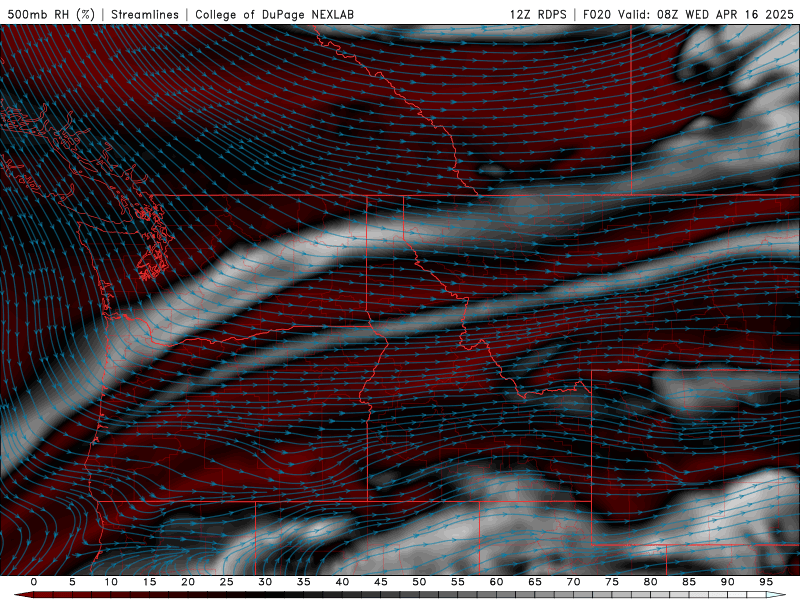Image resolution: width=800 pixels, height=600 pixels.
Task: Select the 25 value on the color scale
Action: 227,582
